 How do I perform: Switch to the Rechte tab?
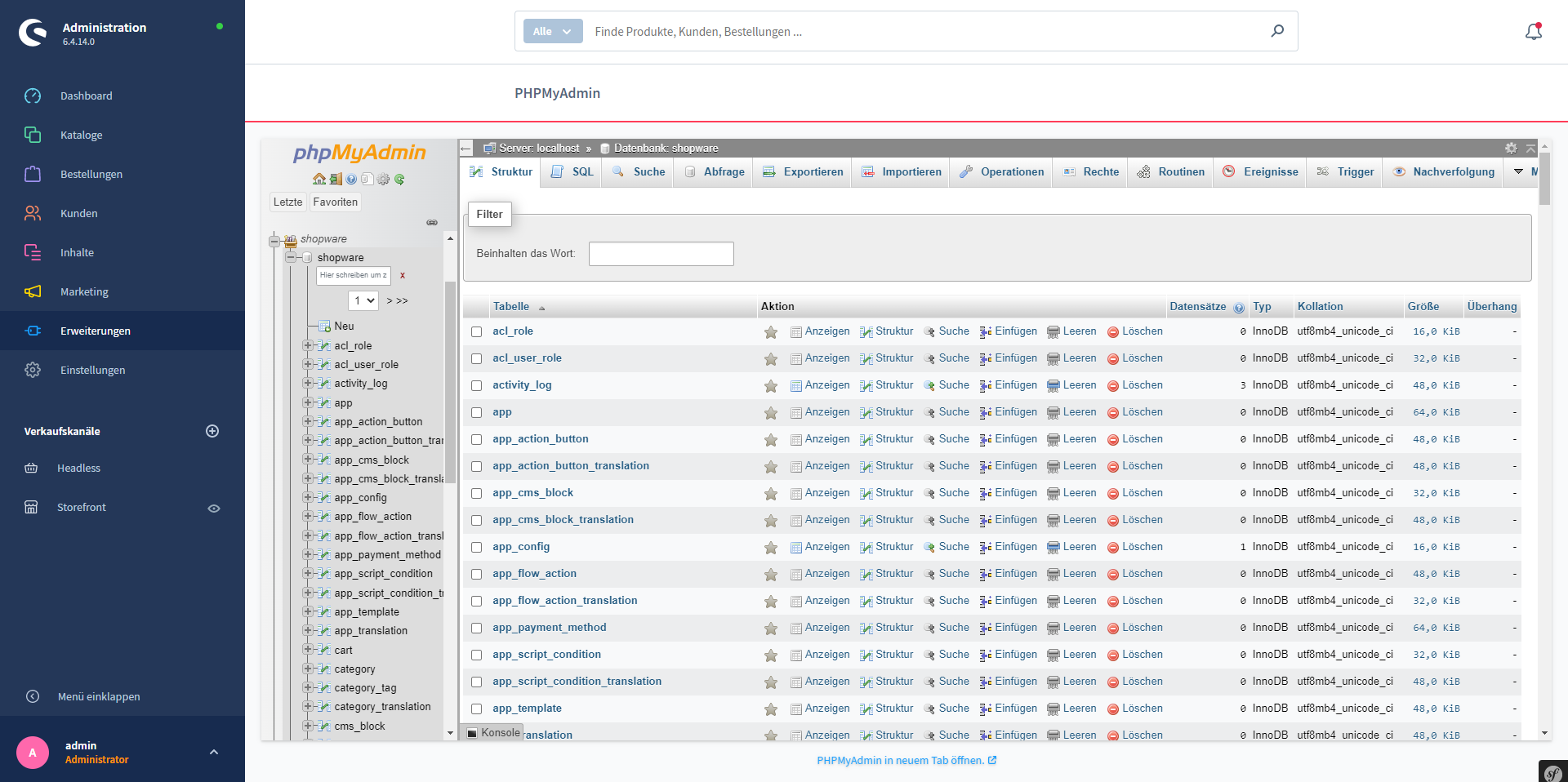(1091, 171)
